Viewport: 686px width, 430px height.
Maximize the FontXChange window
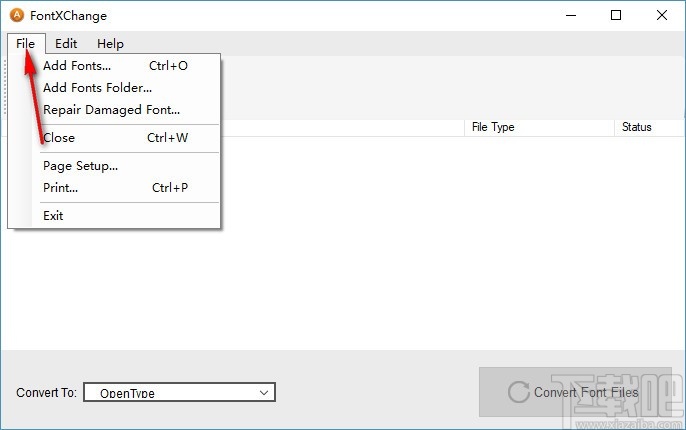coord(616,16)
